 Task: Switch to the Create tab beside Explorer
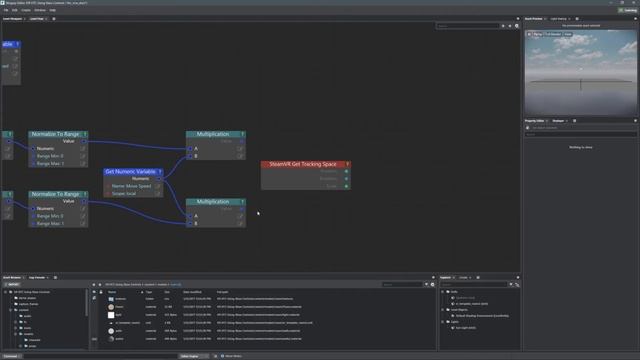(463, 278)
